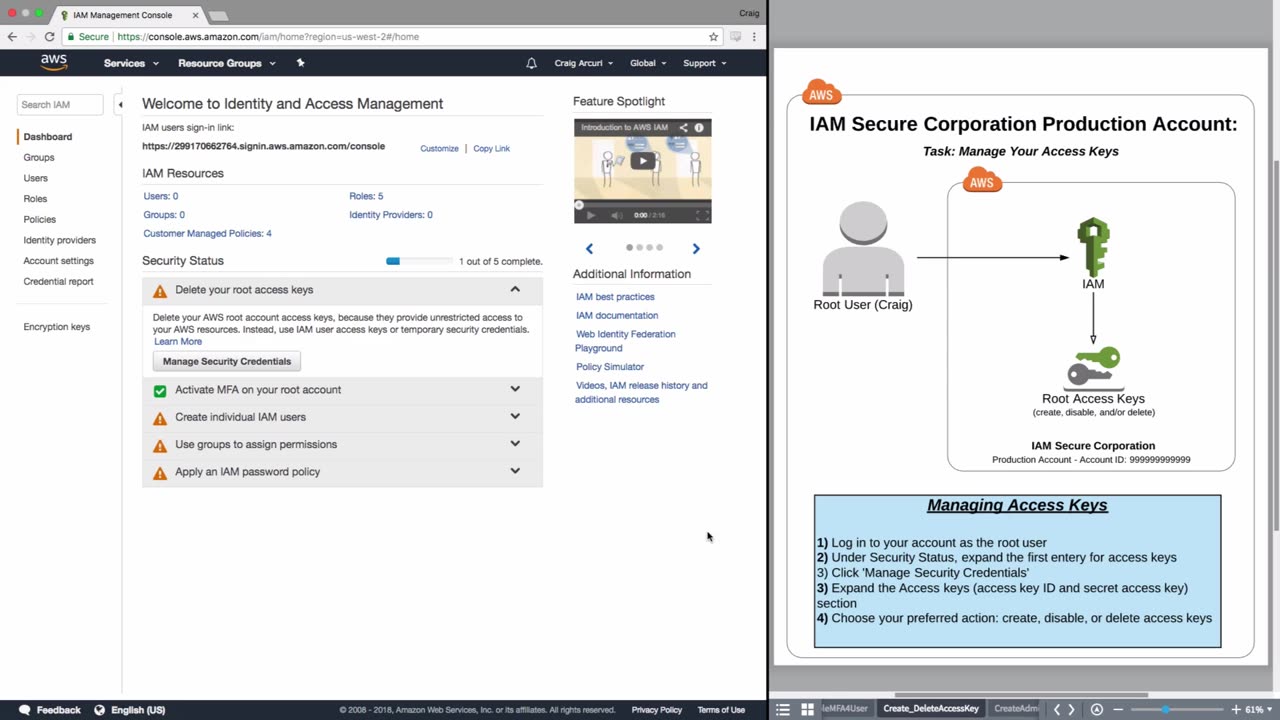Open the Global region dropdown
Image resolution: width=1280 pixels, height=720 pixels.
pyautogui.click(x=649, y=63)
